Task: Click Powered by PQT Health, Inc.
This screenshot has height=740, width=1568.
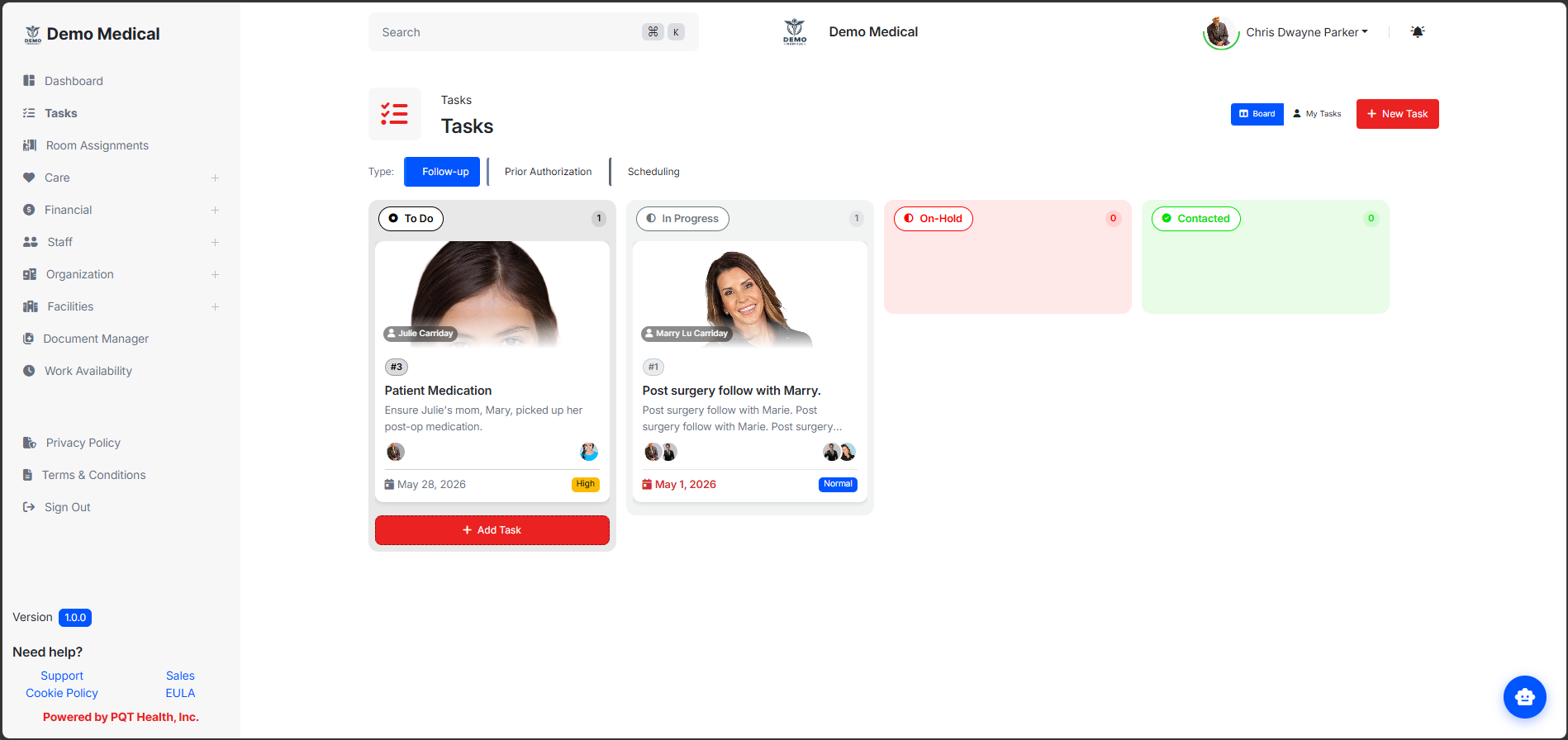Action: (x=121, y=717)
